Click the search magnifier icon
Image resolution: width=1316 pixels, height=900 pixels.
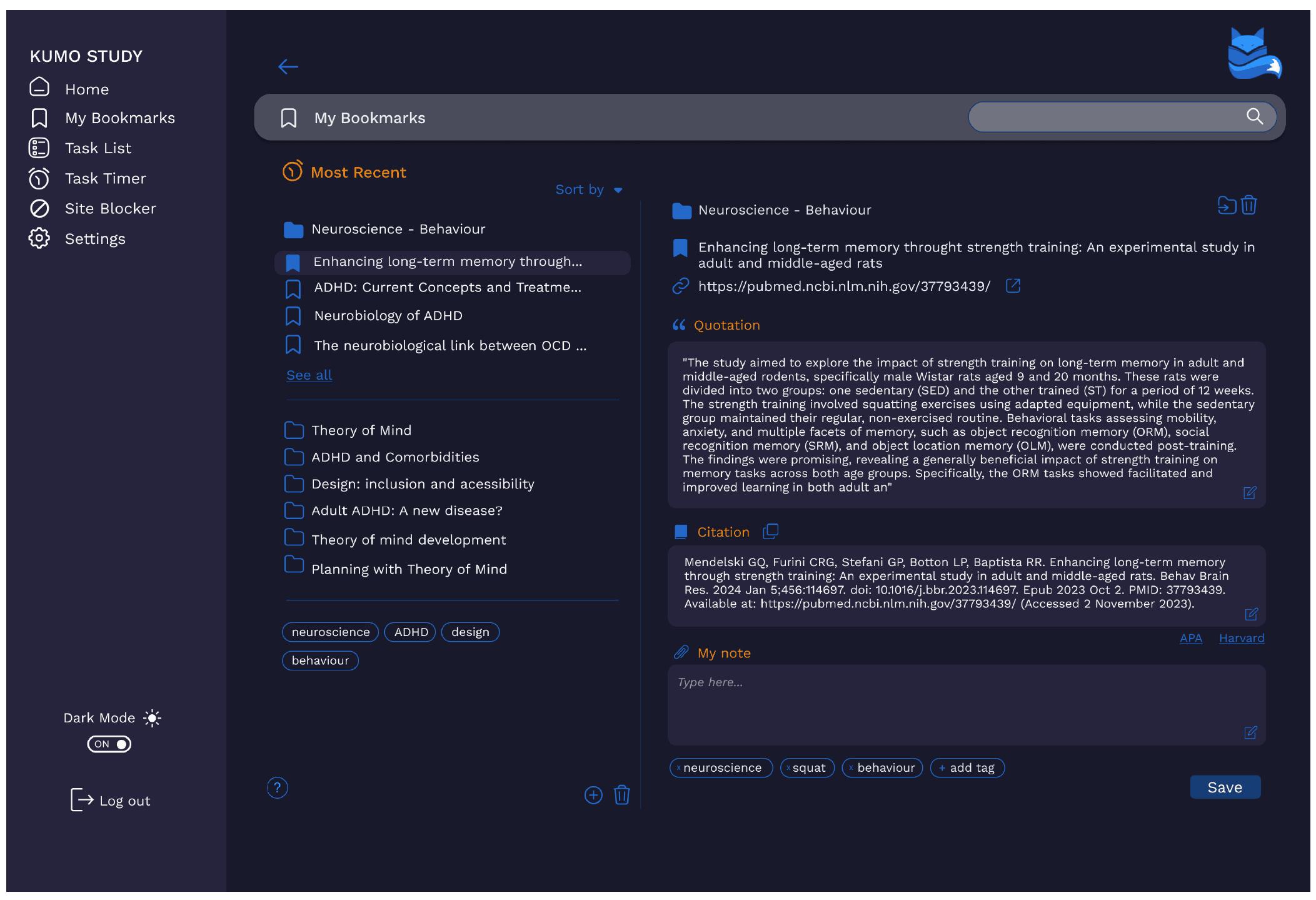(1254, 116)
